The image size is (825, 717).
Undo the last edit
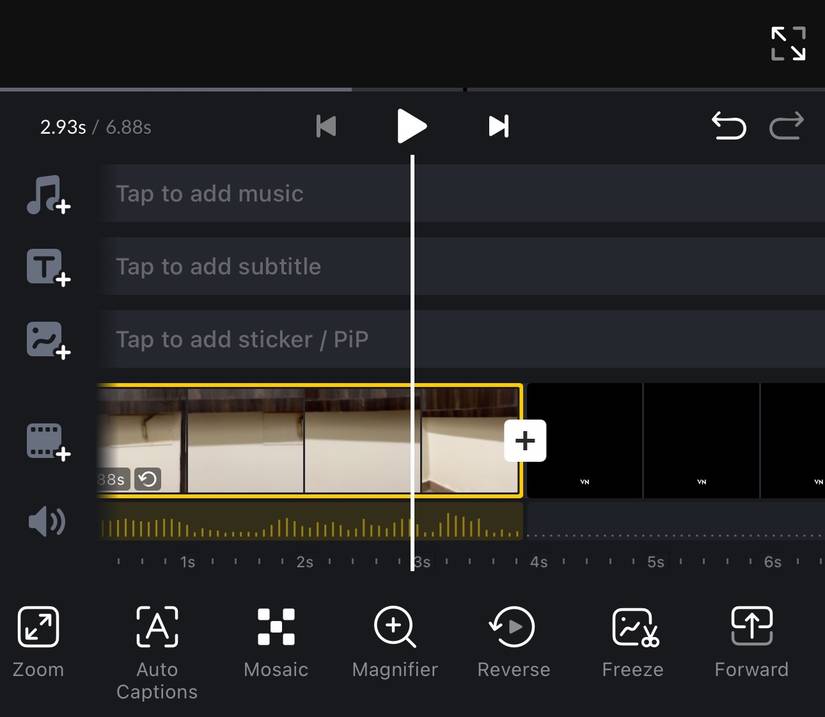[730, 126]
